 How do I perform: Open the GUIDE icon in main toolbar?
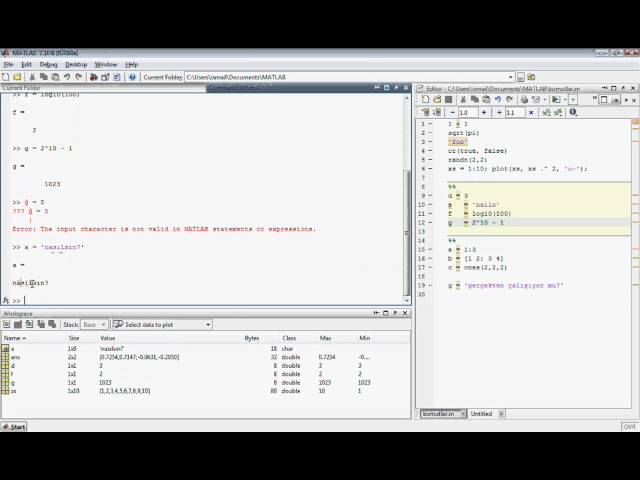[x=105, y=77]
